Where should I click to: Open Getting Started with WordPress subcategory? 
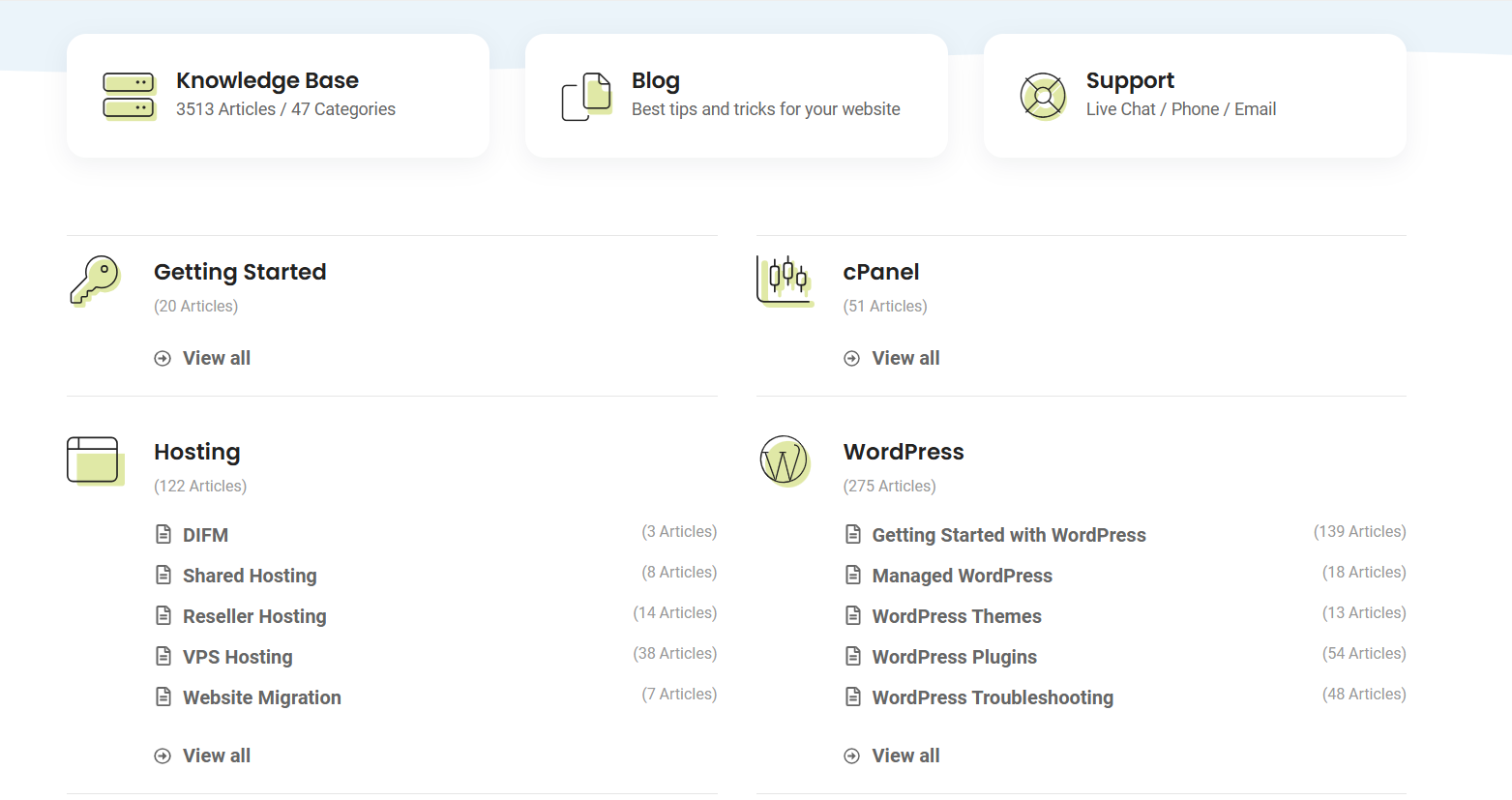point(1009,535)
